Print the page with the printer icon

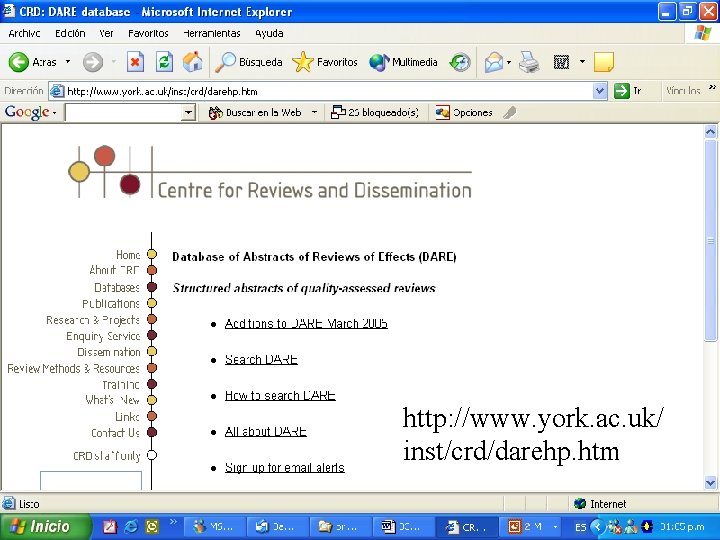pos(529,62)
